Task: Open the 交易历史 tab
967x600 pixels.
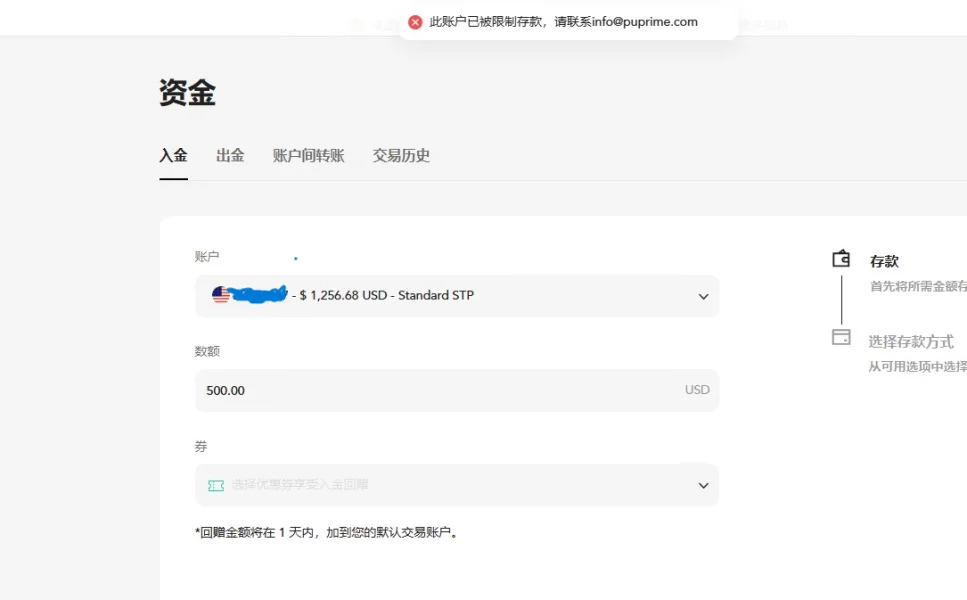Action: (400, 155)
